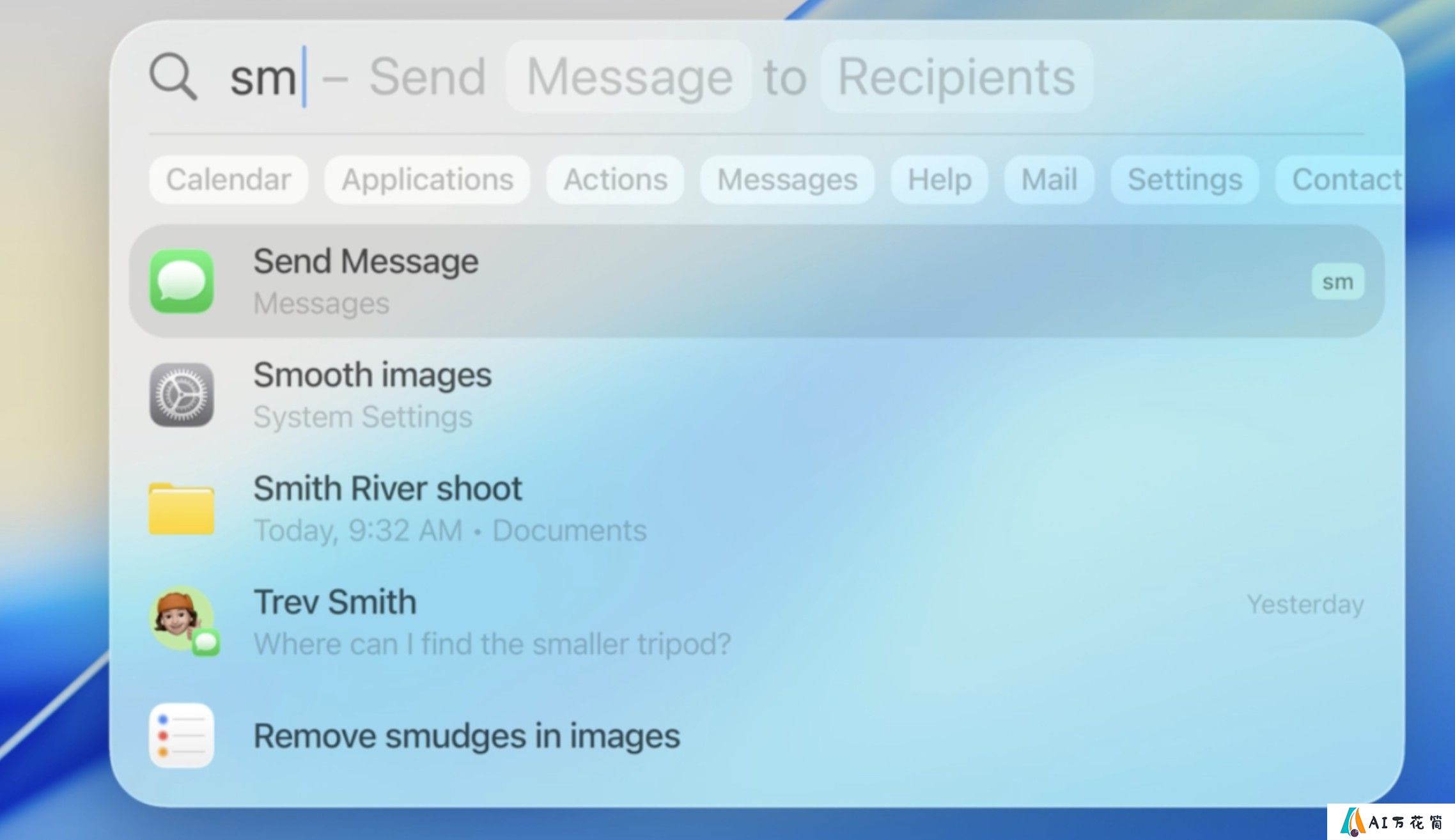Click 'Today, 9:32 AM • Documents' subtitle

(x=450, y=531)
